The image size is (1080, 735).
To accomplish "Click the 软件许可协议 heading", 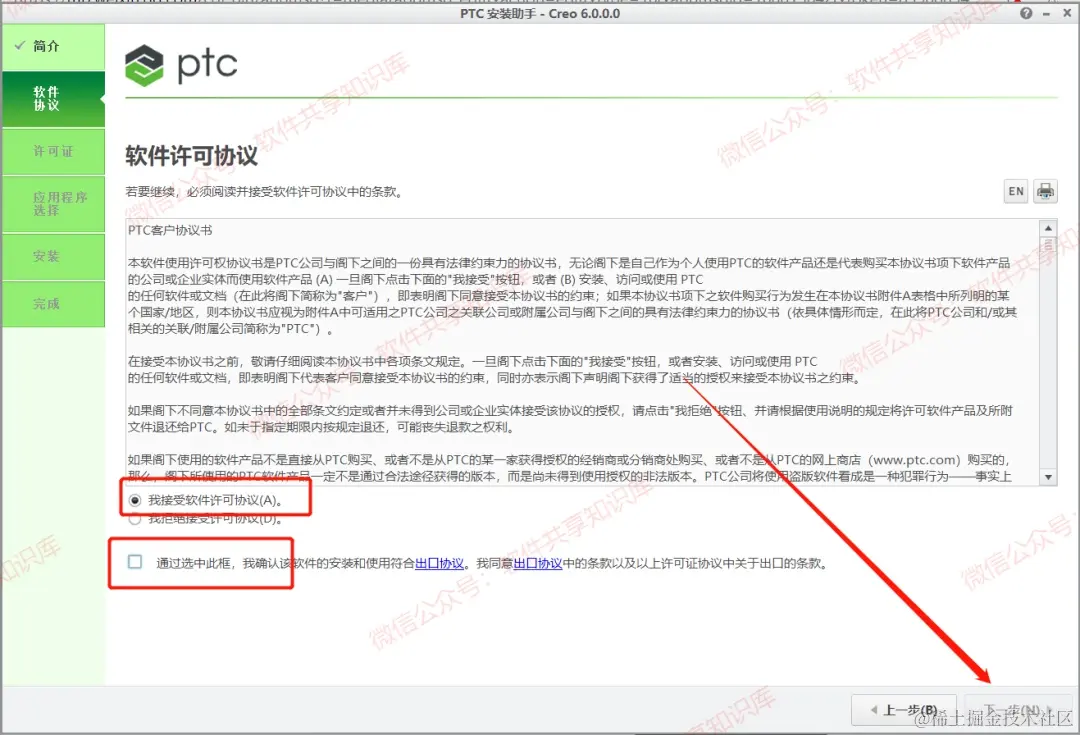I will [191, 156].
